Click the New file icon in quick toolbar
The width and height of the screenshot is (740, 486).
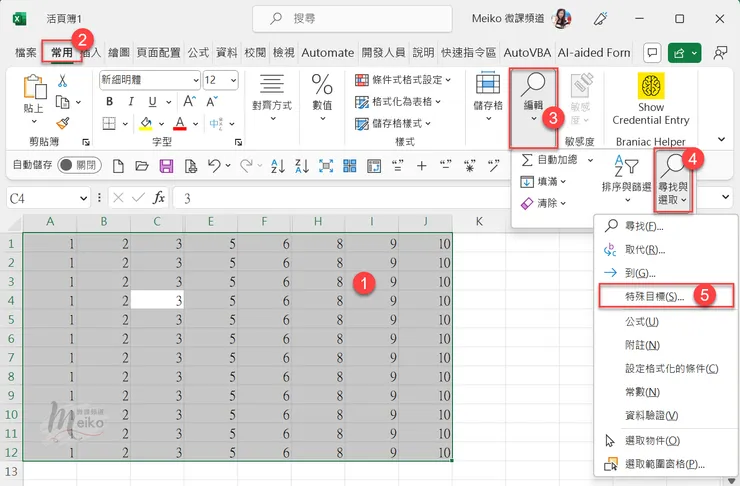(x=118, y=166)
